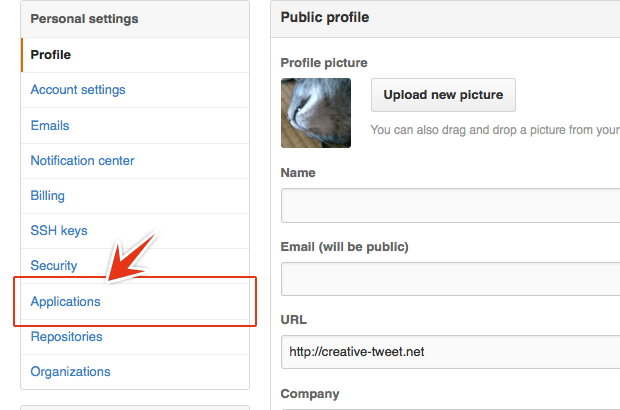Select SSH keys in sidebar
The height and width of the screenshot is (410, 620).
point(59,230)
